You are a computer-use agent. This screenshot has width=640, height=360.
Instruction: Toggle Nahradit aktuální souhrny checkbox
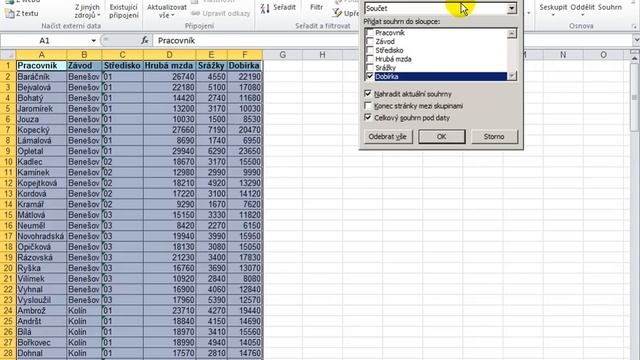pyautogui.click(x=368, y=94)
